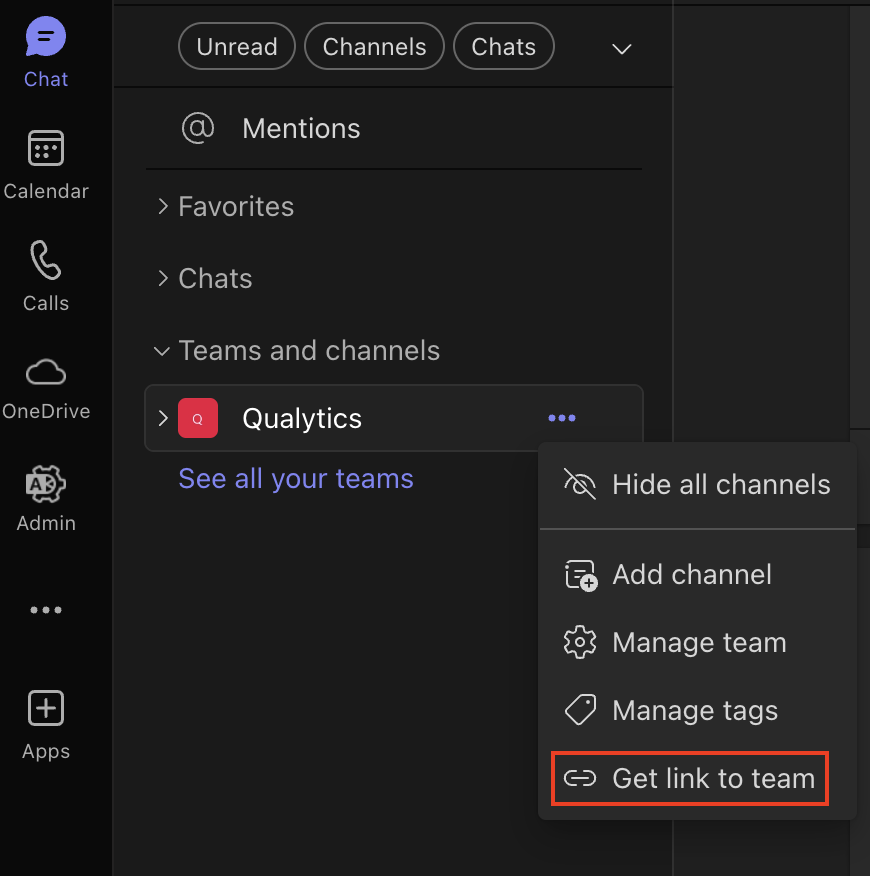Open the Mentions view

[301, 128]
